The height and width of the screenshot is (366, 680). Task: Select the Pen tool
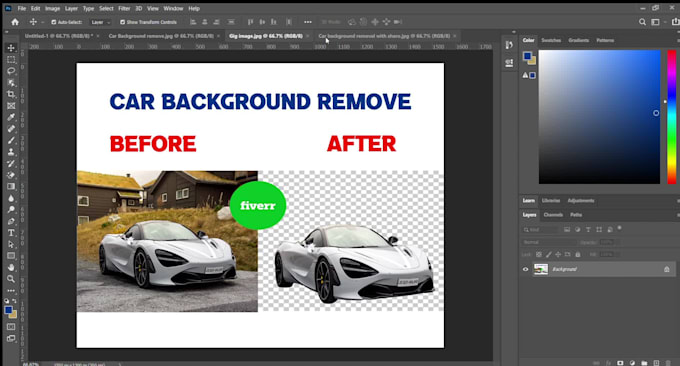point(11,221)
